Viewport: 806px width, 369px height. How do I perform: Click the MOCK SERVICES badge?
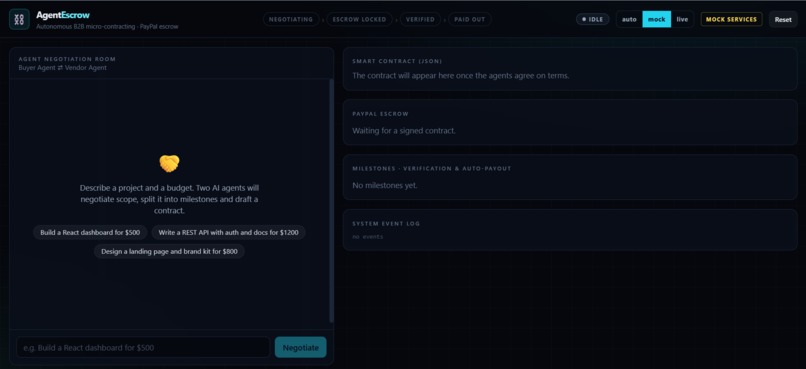[731, 20]
